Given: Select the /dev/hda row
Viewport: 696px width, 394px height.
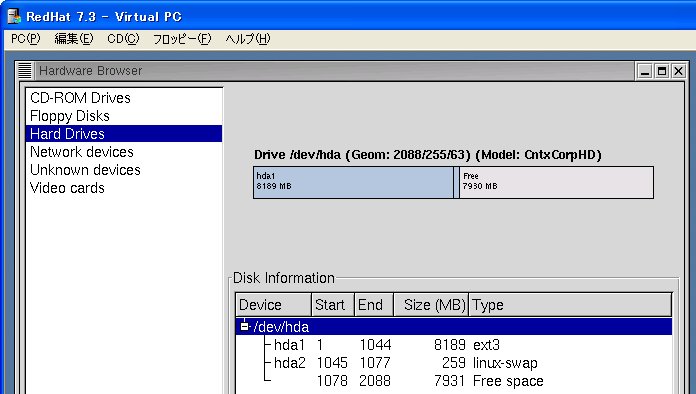Looking at the screenshot, I should pos(454,327).
